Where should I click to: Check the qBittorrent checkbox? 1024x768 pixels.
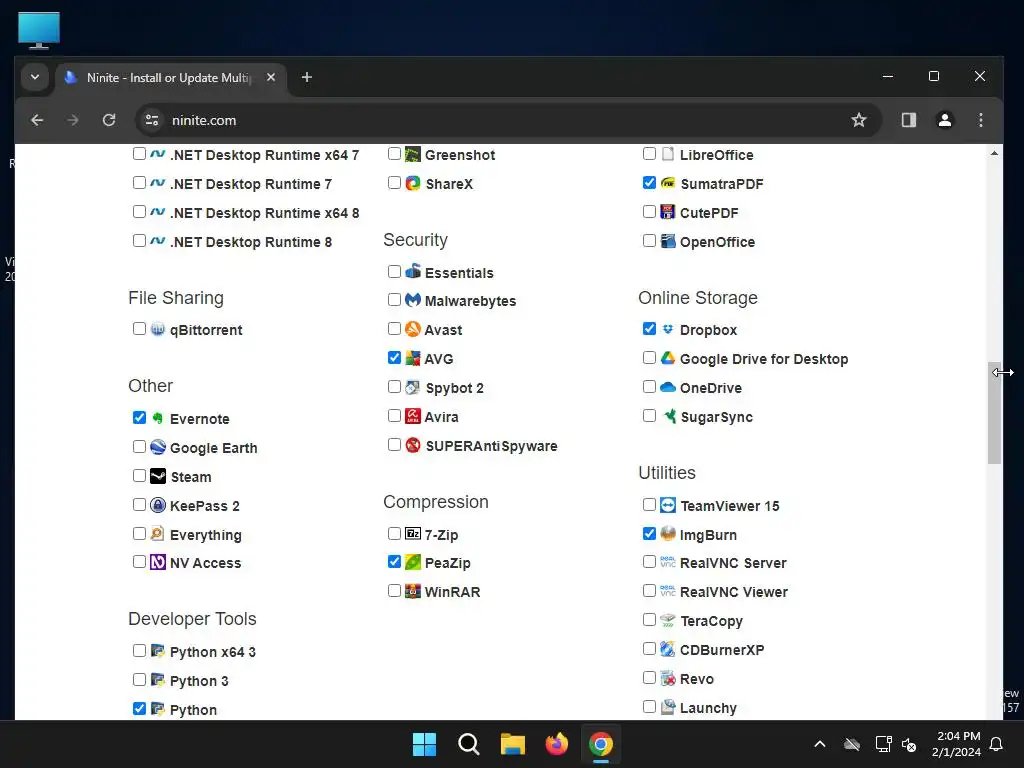coord(139,328)
